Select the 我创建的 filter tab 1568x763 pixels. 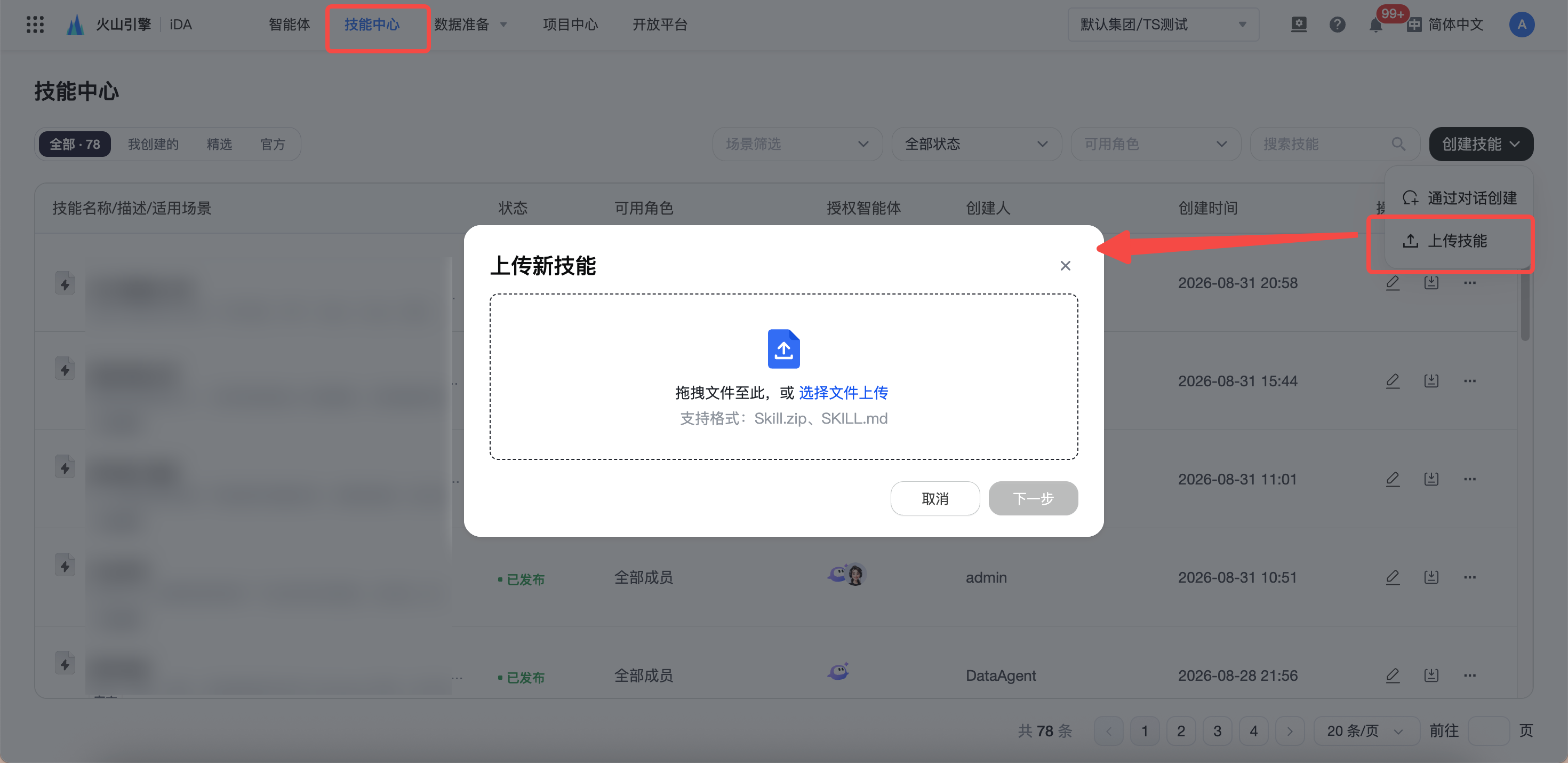click(x=153, y=144)
